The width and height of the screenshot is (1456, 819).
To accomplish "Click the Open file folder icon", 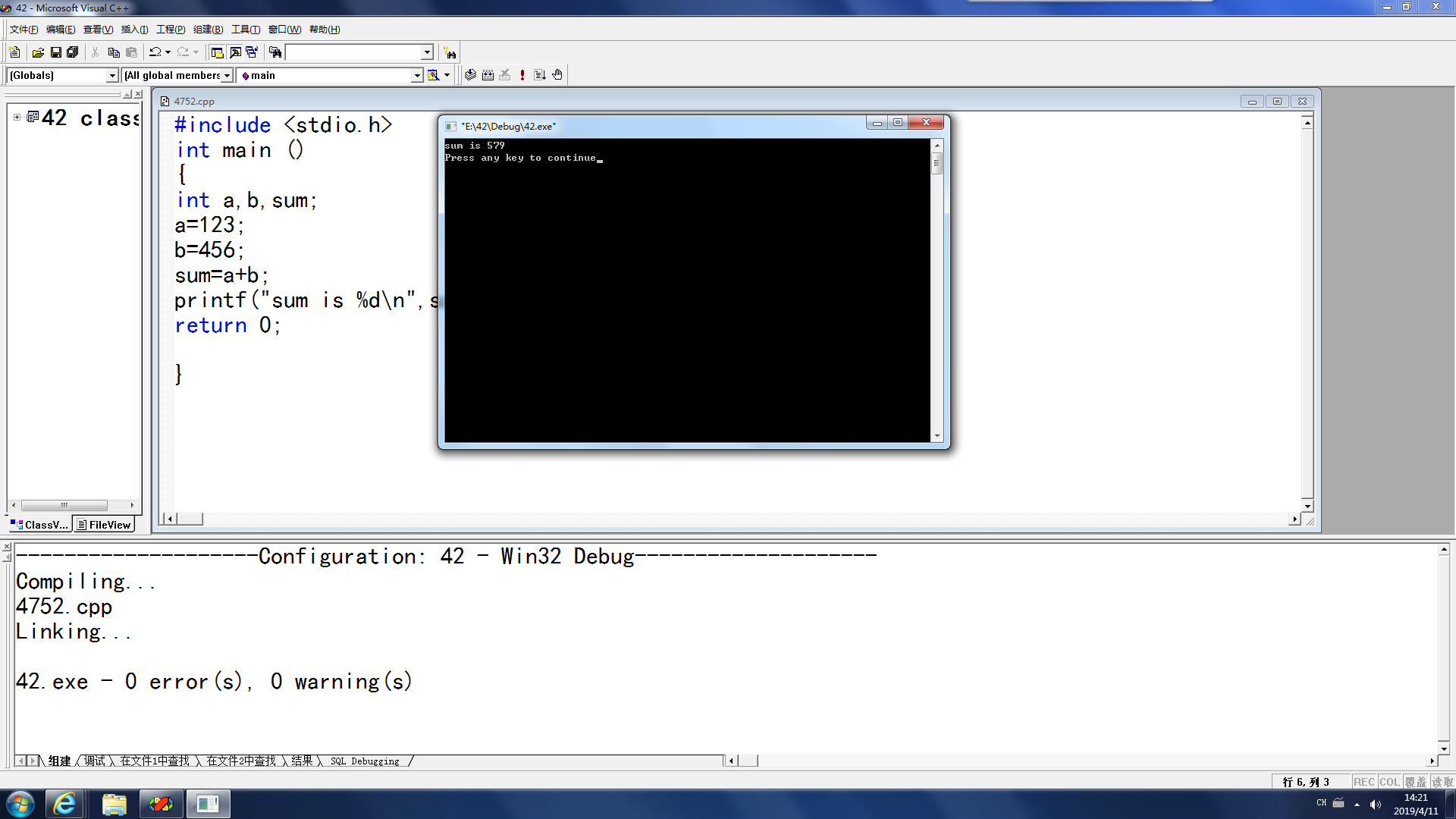I will (38, 52).
